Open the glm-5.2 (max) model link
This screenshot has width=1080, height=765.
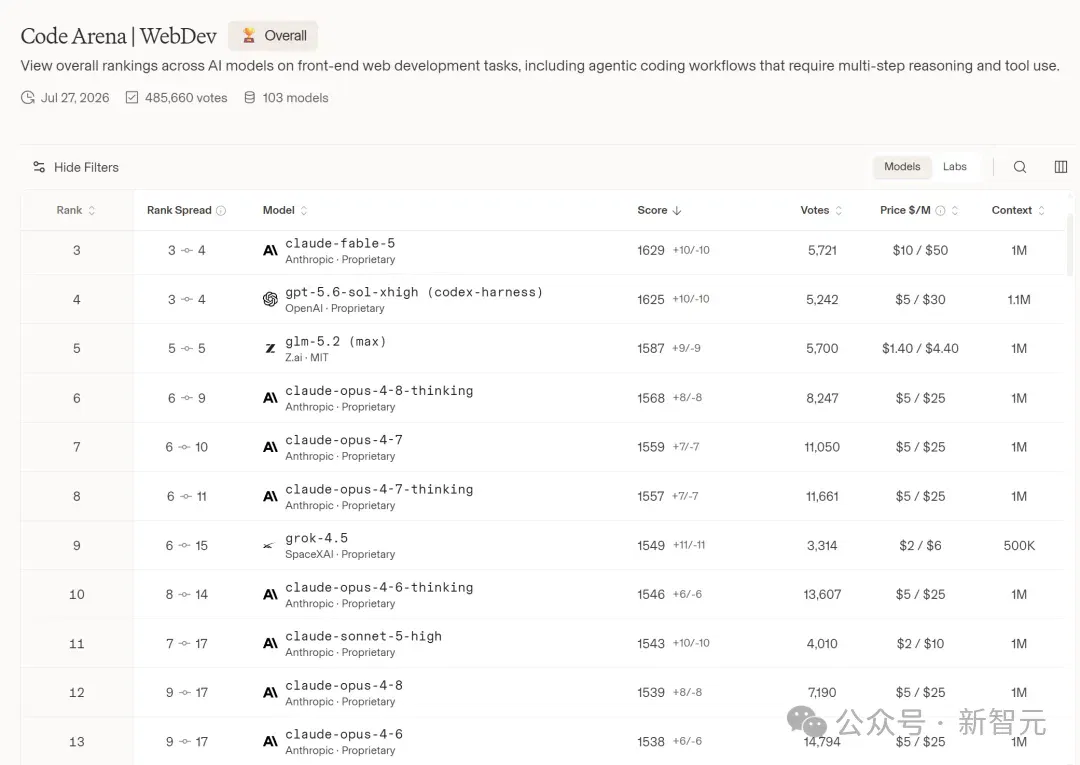click(x=335, y=342)
